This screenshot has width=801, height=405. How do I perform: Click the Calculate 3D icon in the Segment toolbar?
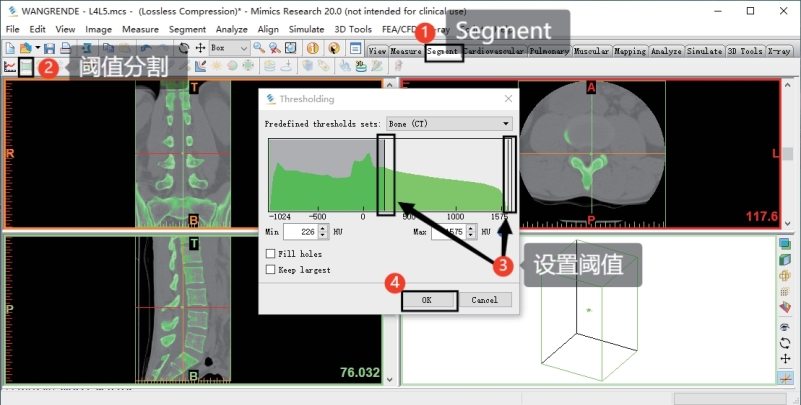point(308,66)
